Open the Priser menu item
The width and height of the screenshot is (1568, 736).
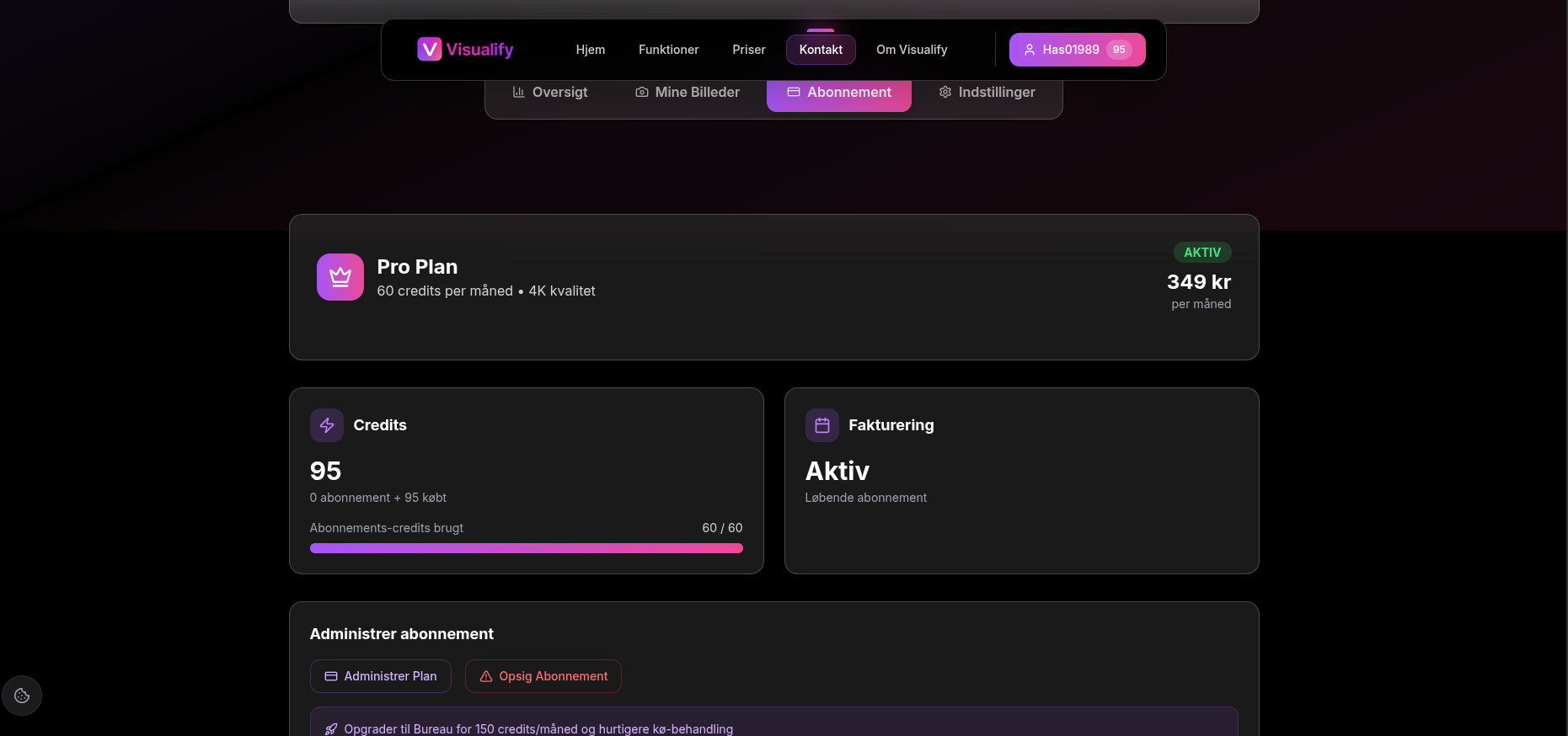pyautogui.click(x=748, y=50)
